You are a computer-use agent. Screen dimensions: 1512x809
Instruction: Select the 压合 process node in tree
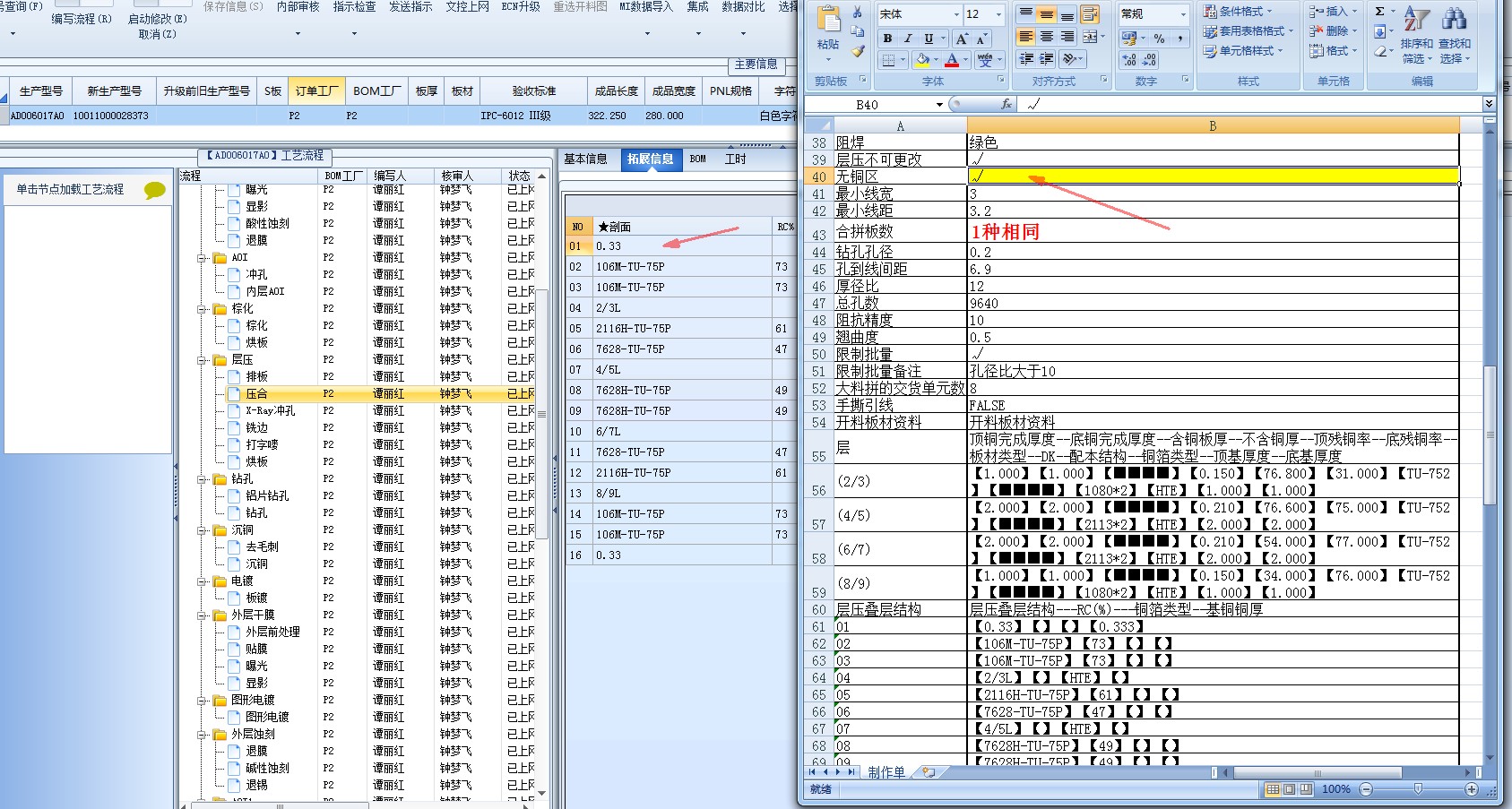click(256, 394)
